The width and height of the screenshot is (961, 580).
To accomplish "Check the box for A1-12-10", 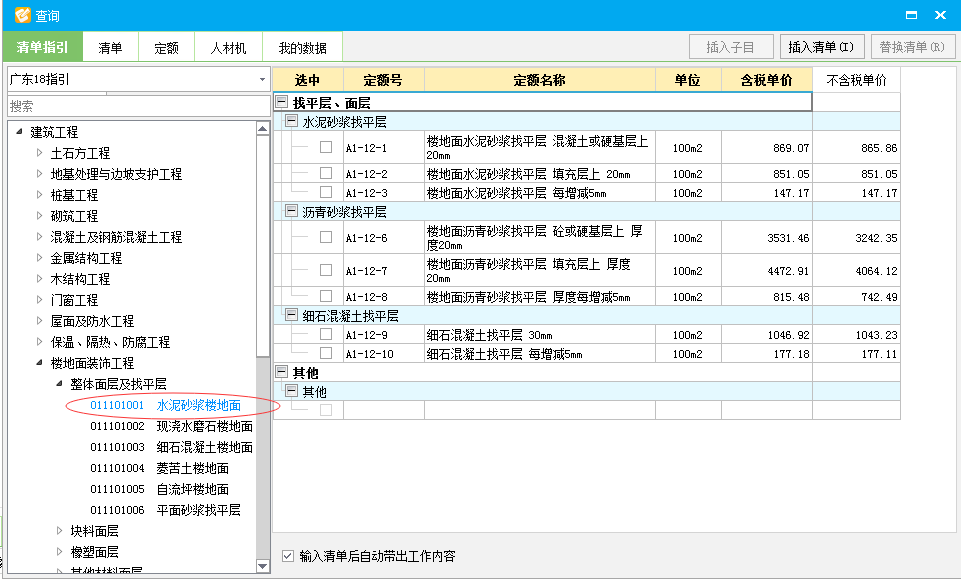I will (x=326, y=353).
